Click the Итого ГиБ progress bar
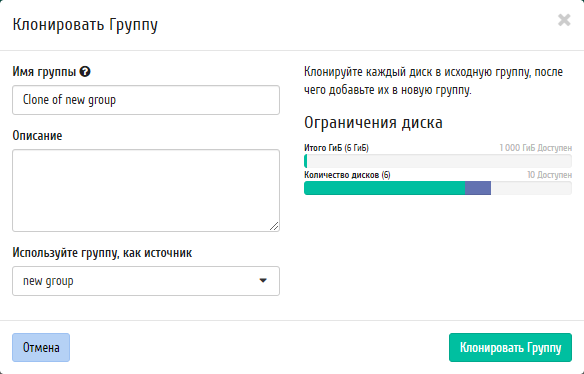 click(438, 161)
